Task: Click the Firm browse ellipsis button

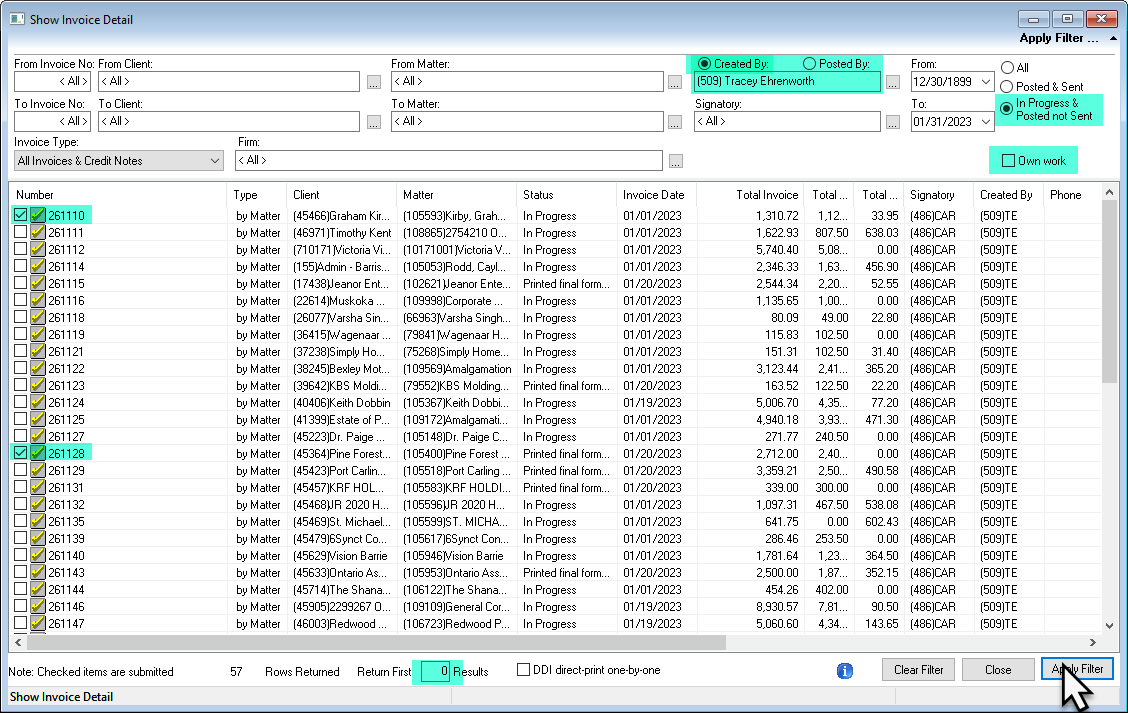Action: click(x=676, y=161)
